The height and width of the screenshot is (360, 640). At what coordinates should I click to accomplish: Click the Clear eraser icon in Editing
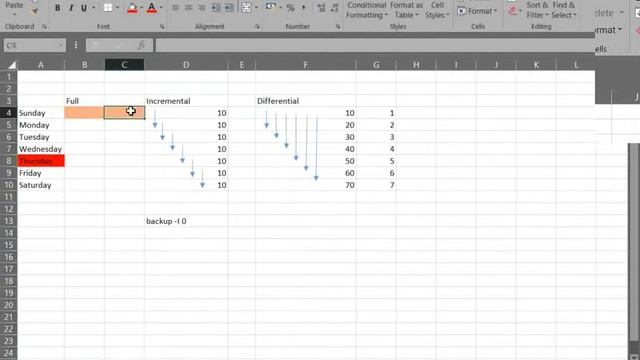click(513, 11)
